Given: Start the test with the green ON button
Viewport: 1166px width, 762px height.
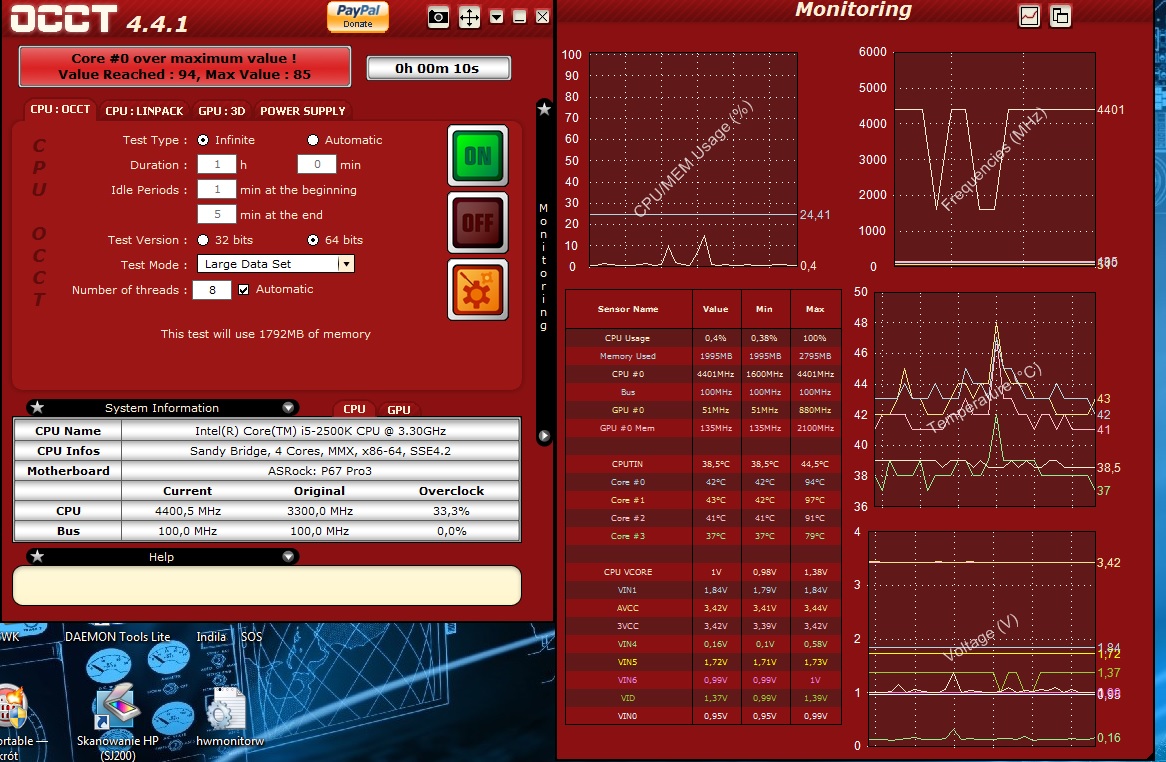Looking at the screenshot, I should 478,155.
